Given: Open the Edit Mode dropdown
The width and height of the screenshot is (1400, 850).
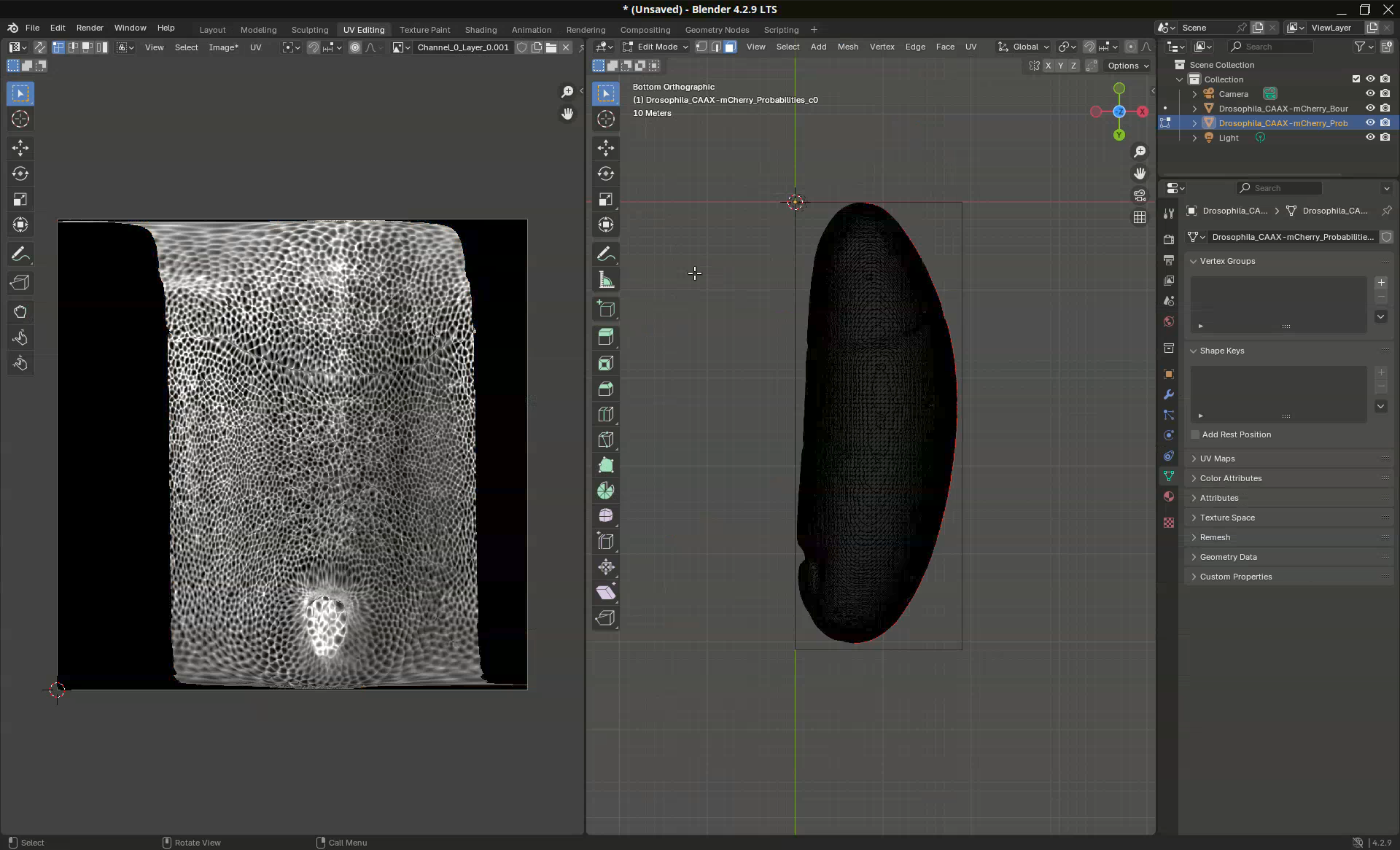Looking at the screenshot, I should coord(655,47).
